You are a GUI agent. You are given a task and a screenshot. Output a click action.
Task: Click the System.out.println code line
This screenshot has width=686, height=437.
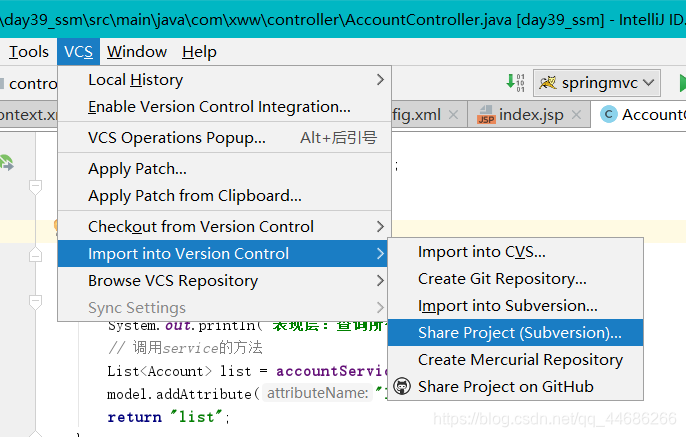click(247, 326)
